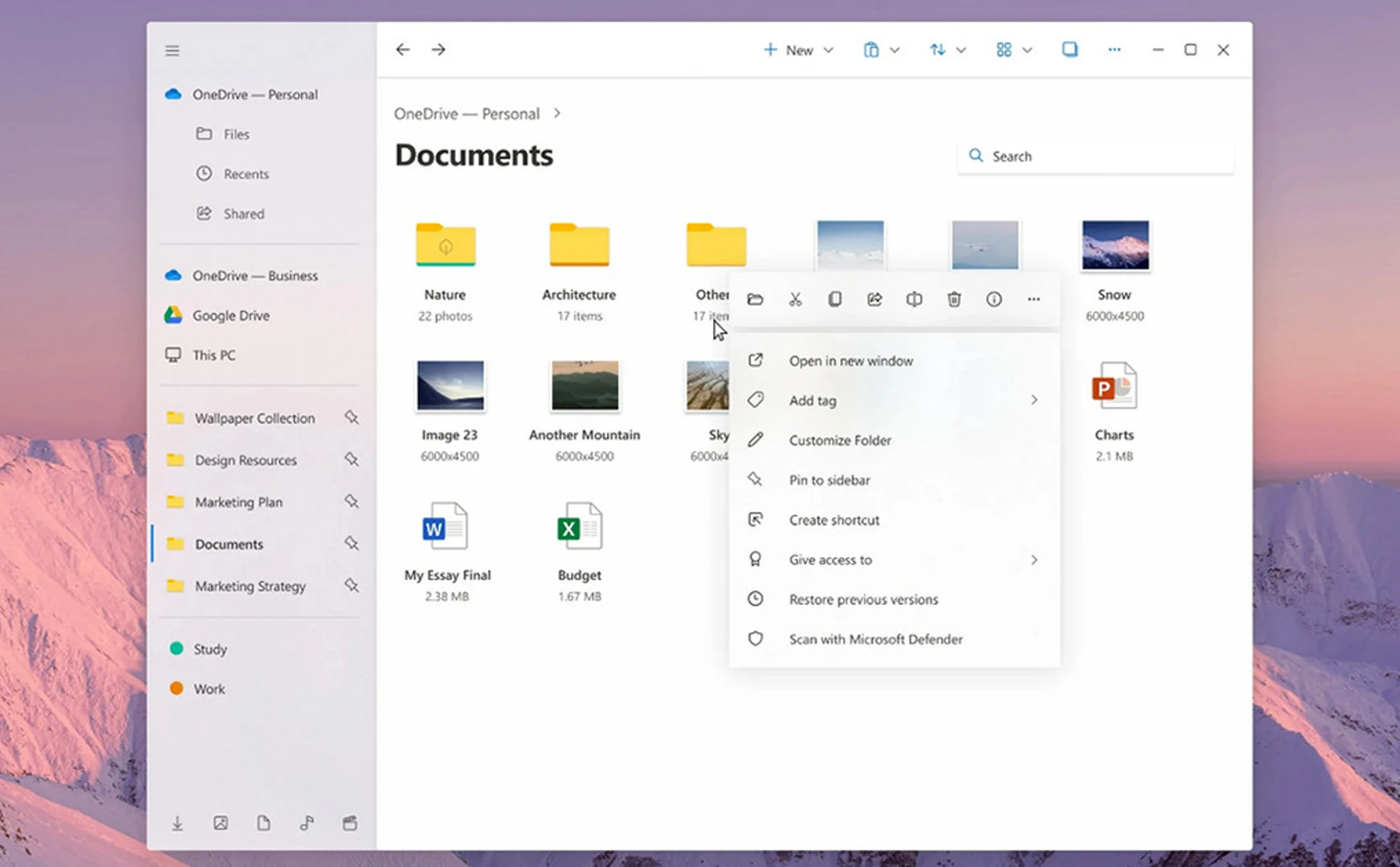Click the Cut scissors icon
Viewport: 1400px width, 867px height.
[795, 299]
